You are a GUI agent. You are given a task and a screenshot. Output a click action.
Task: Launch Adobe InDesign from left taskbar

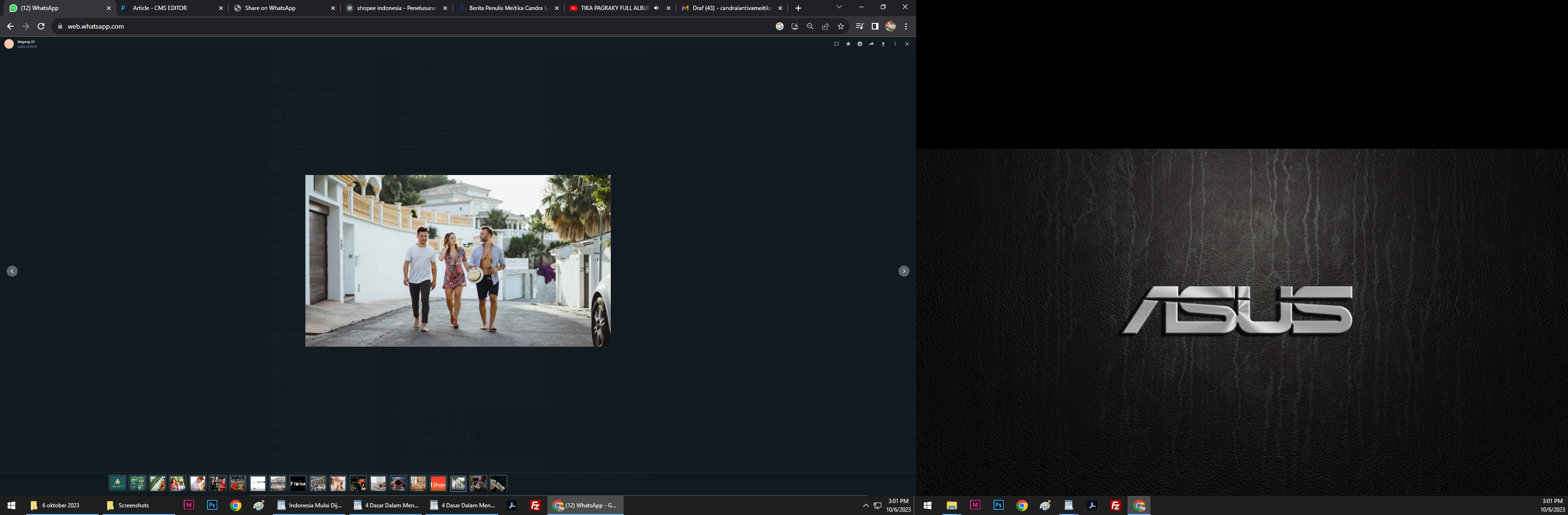point(188,505)
